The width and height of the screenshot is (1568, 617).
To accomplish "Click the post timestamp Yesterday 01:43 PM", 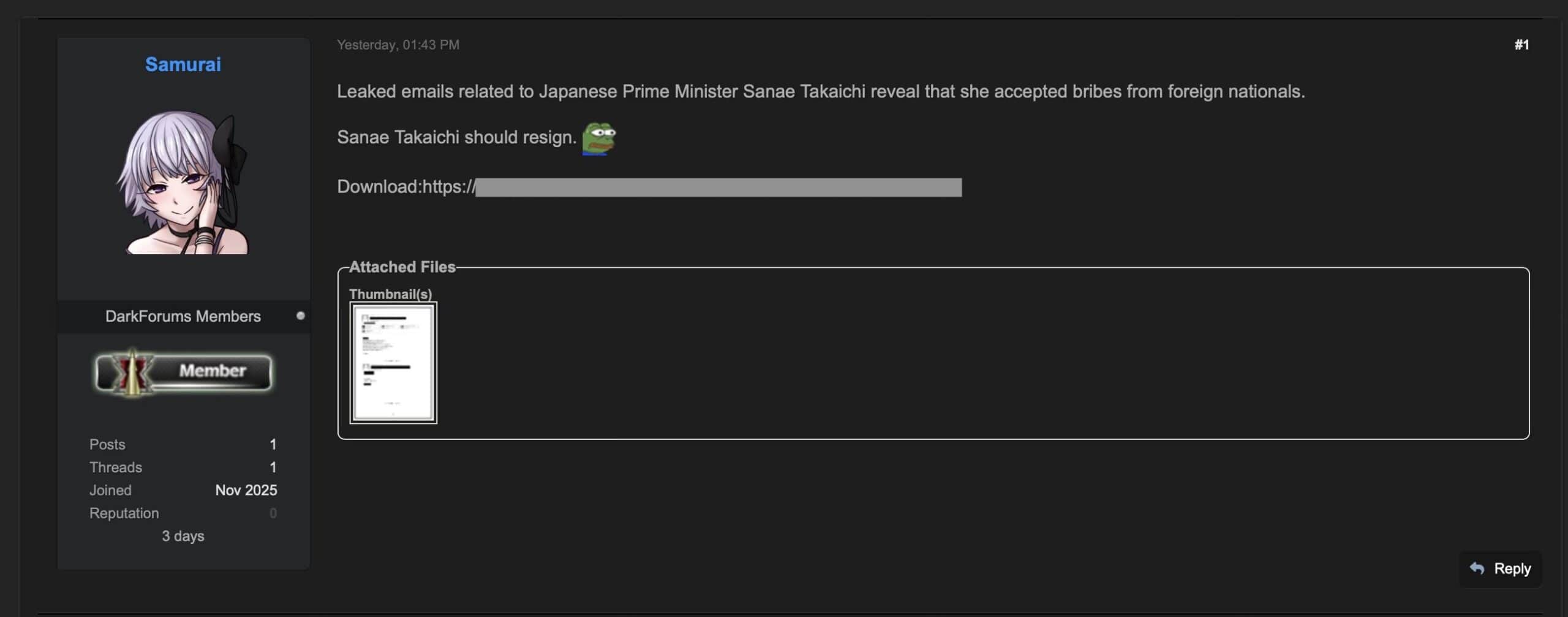I will (x=398, y=45).
